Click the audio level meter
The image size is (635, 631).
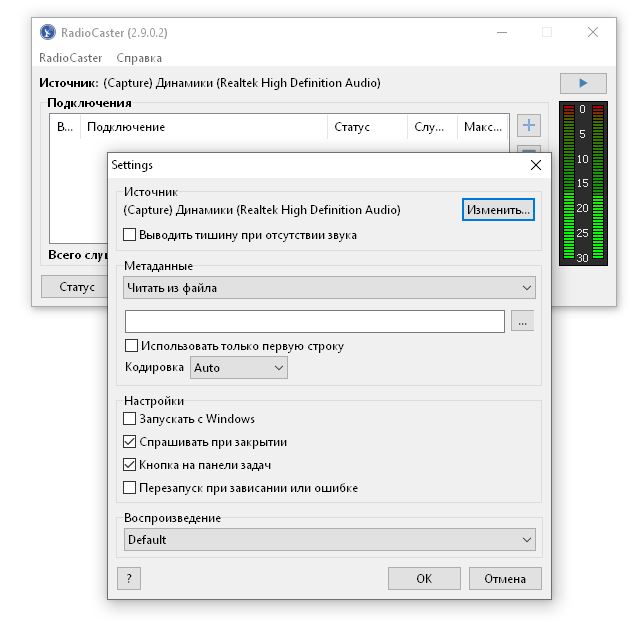point(583,183)
